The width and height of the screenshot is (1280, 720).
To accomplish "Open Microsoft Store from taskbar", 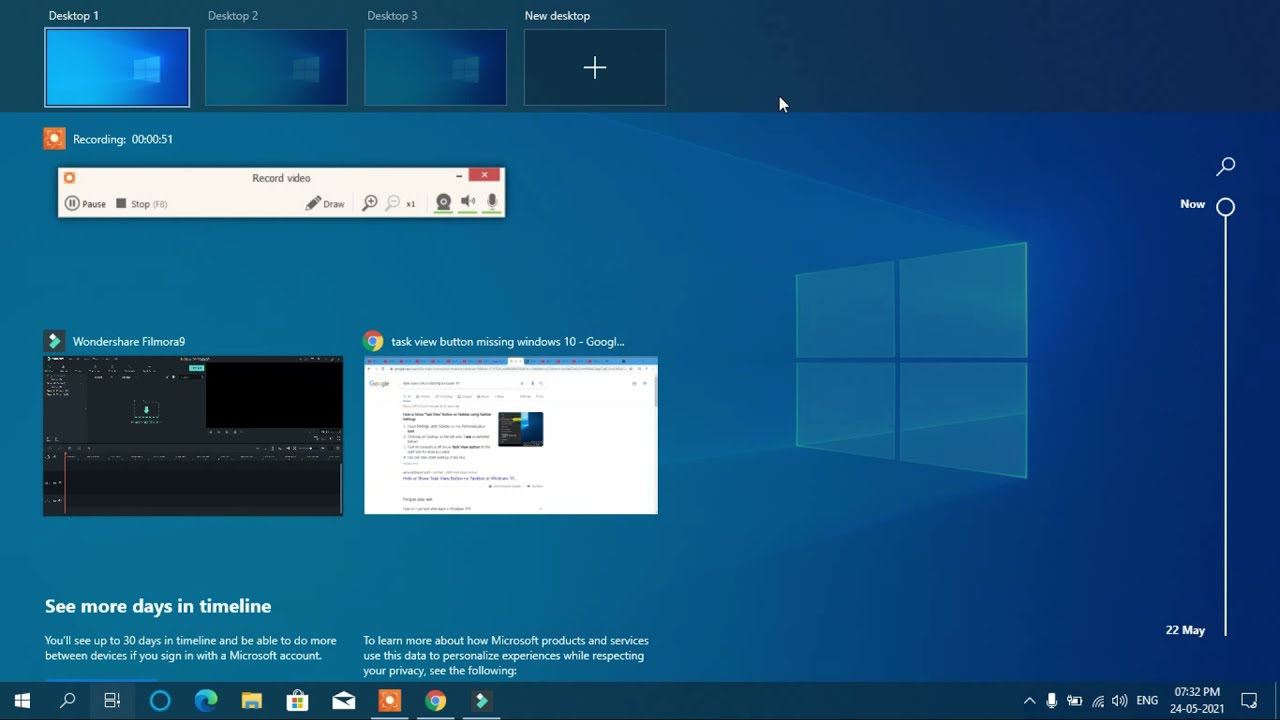I will [x=297, y=701].
